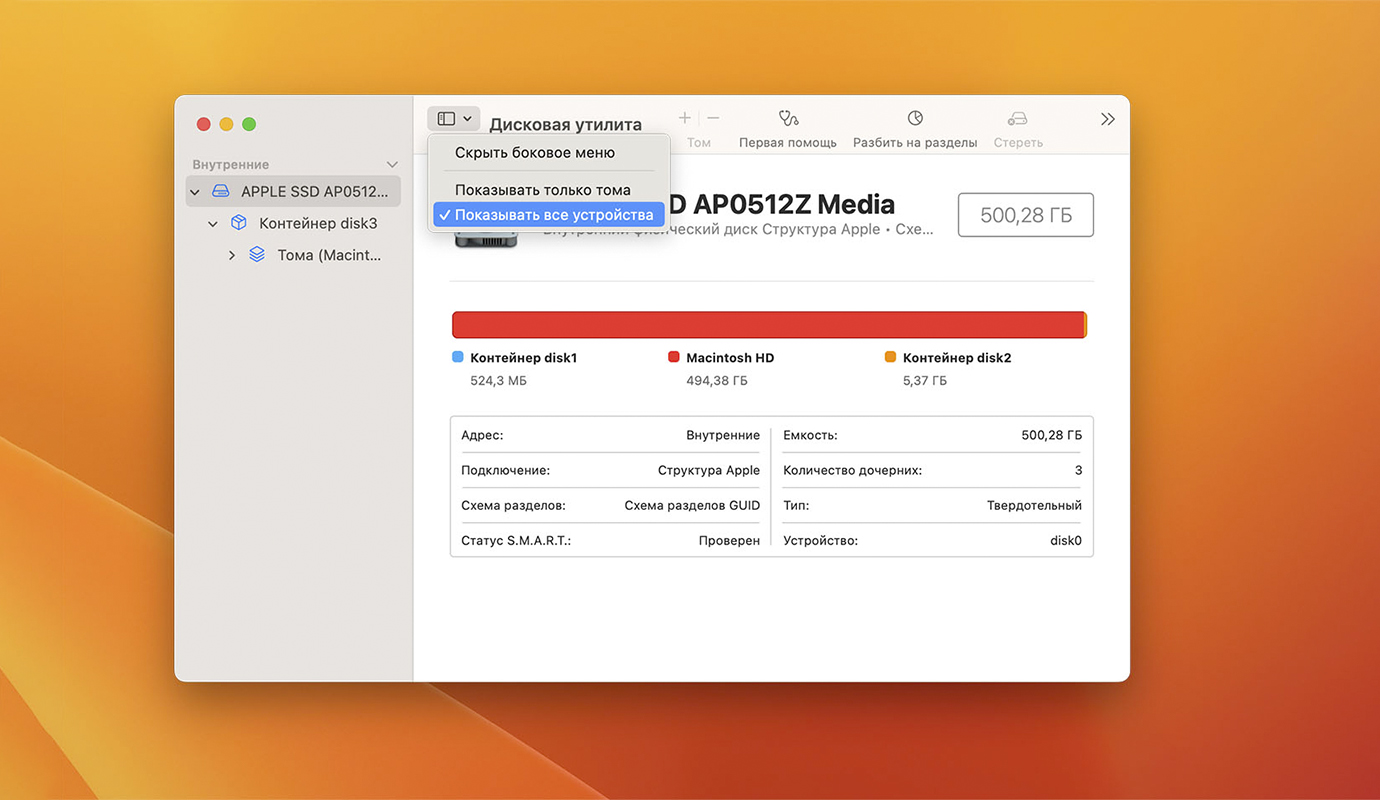Click the "Твердотельный" type value
Screen dimensions: 1380x800
pos(1034,506)
